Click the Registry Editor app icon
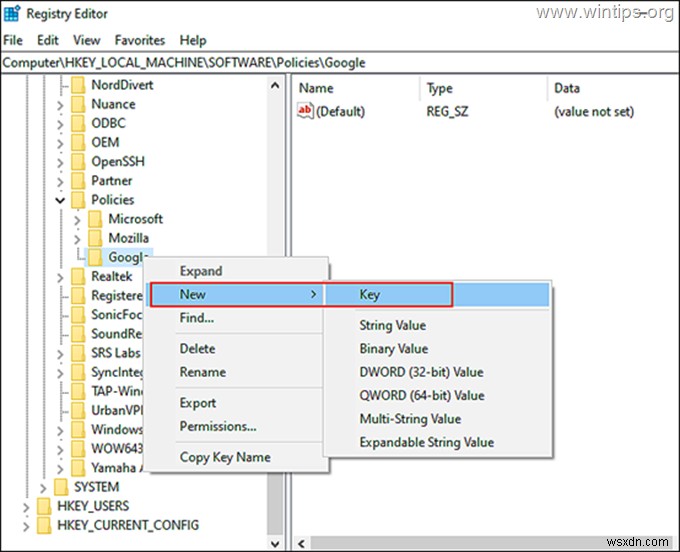Image resolution: width=680 pixels, height=552 pixels. coord(11,13)
